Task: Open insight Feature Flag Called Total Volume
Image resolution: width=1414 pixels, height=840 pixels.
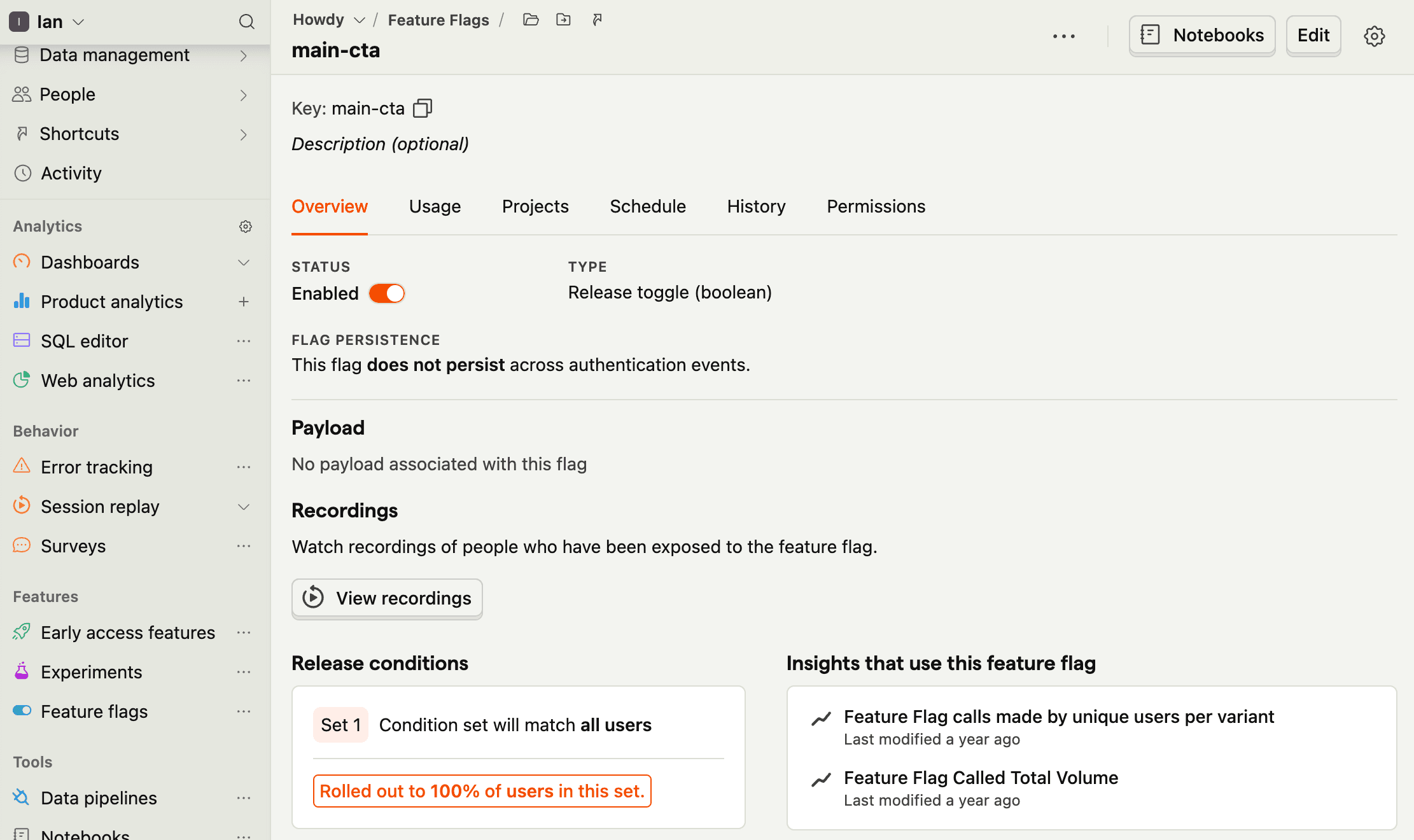Action: (x=981, y=778)
